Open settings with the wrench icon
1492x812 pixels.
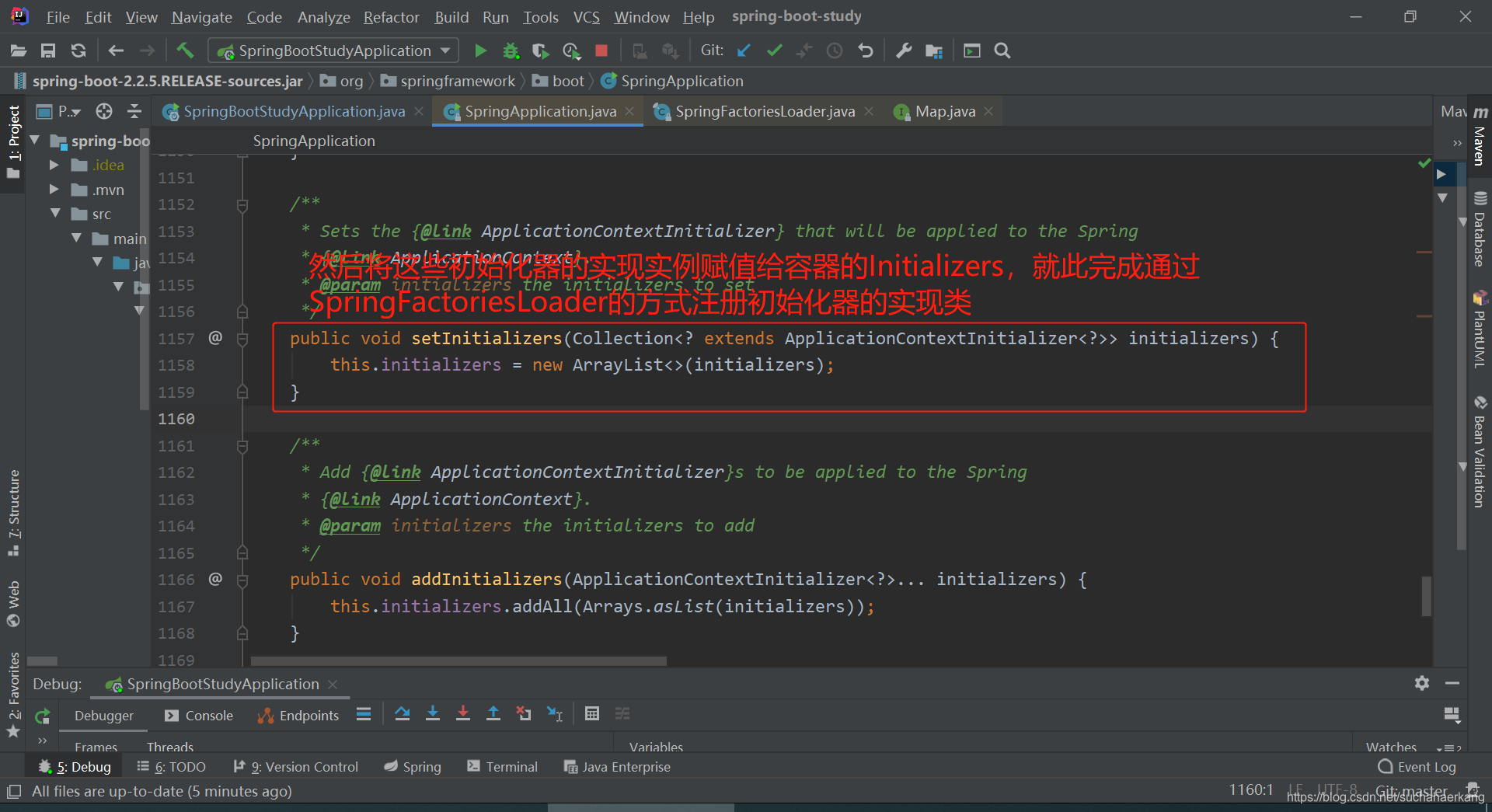[x=904, y=51]
